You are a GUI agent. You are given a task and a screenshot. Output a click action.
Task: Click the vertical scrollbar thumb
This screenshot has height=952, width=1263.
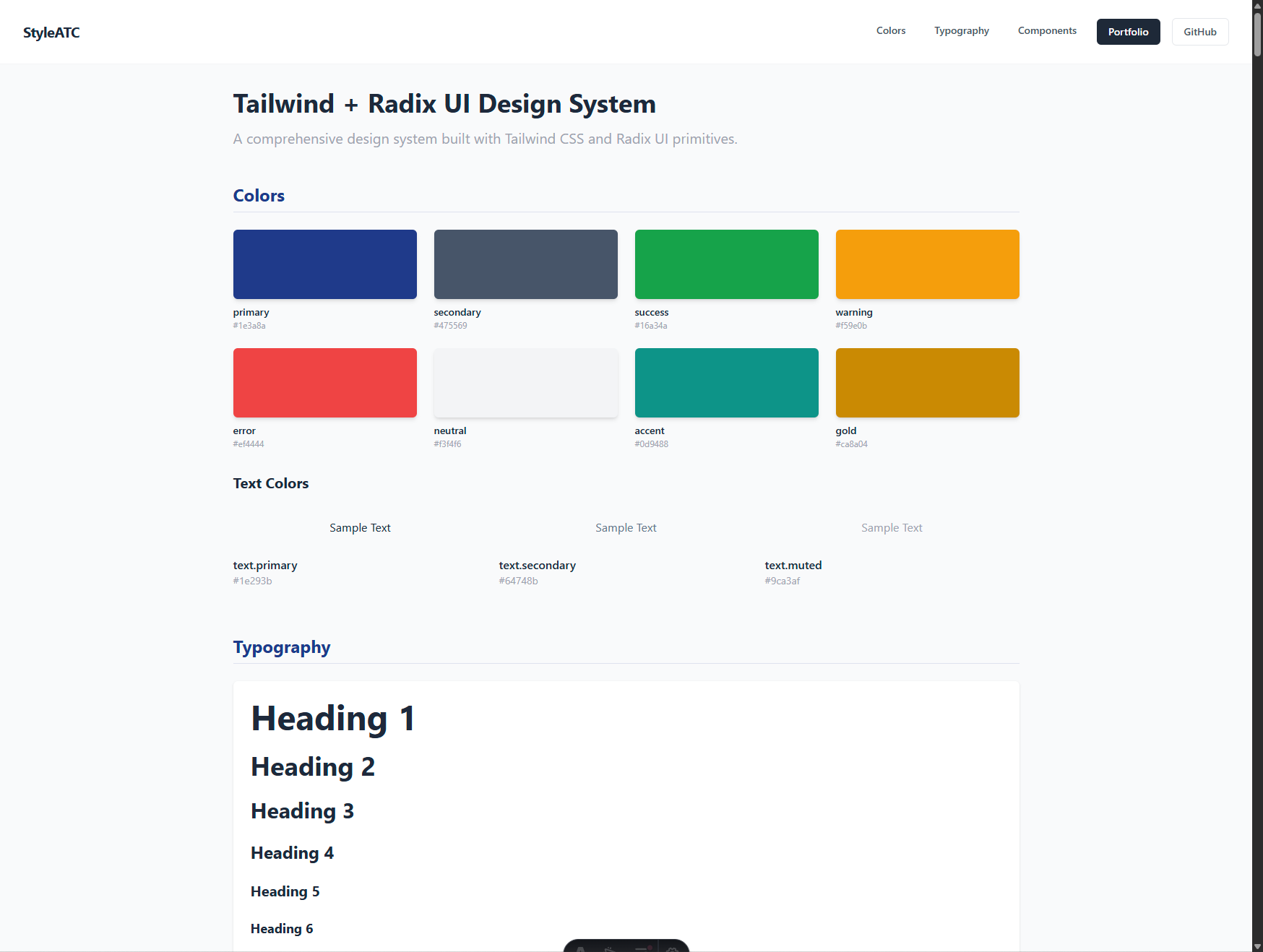point(1257,34)
